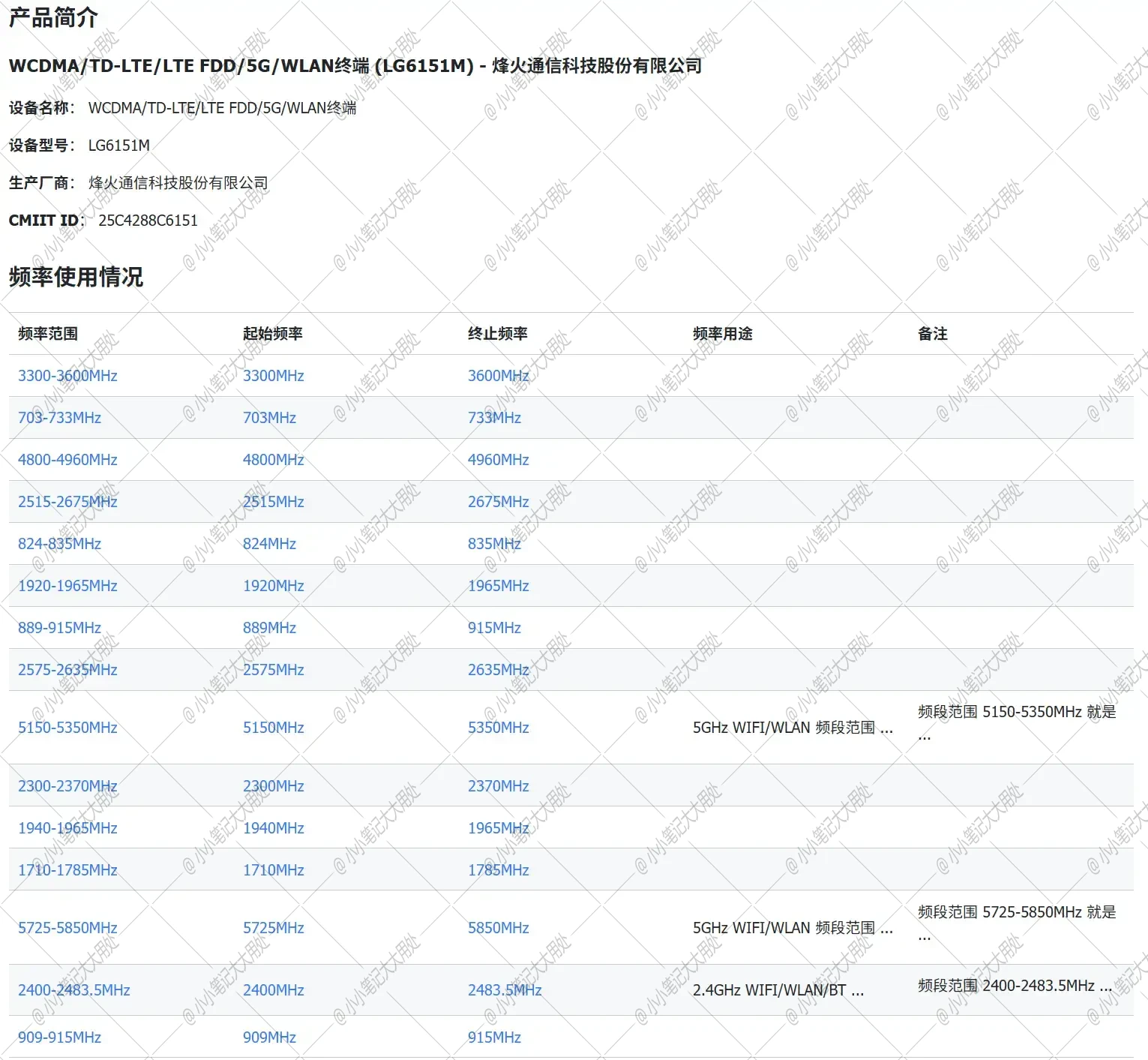
Task: Click the 终止频率 column header
Action: click(498, 334)
